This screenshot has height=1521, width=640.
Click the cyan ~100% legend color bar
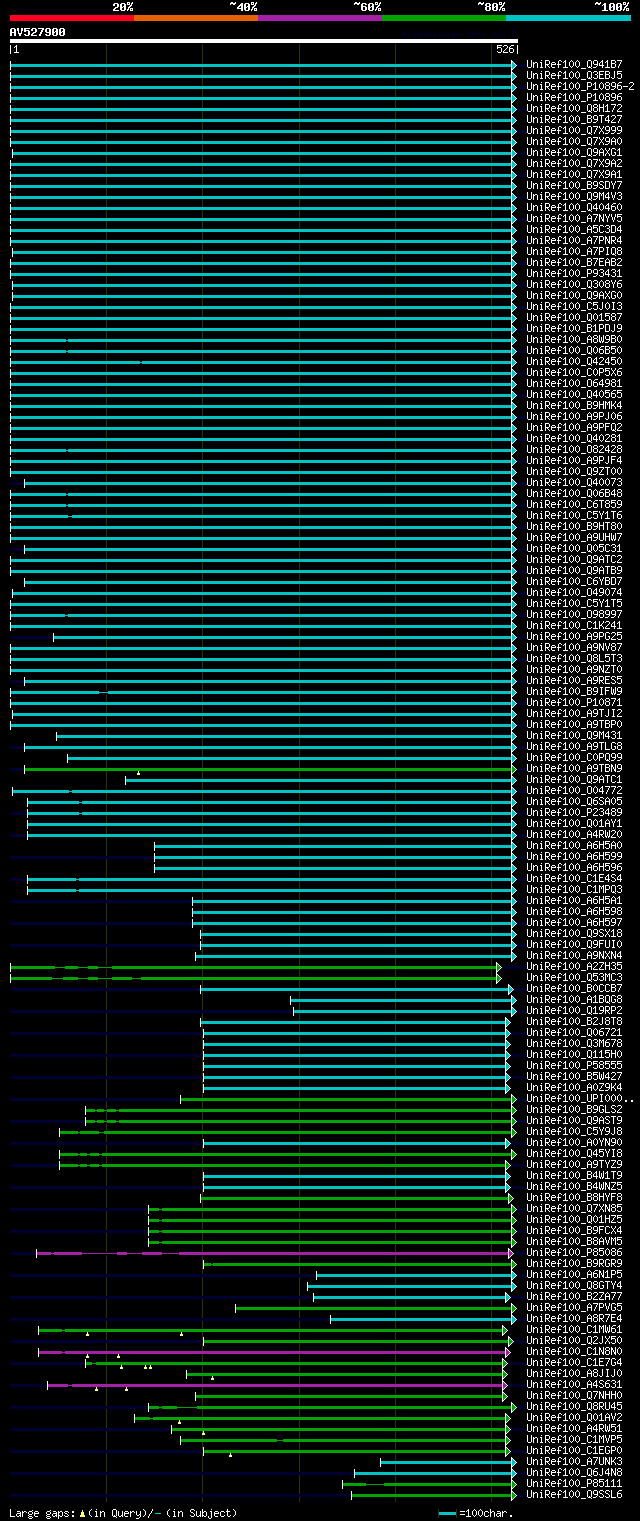click(568, 18)
